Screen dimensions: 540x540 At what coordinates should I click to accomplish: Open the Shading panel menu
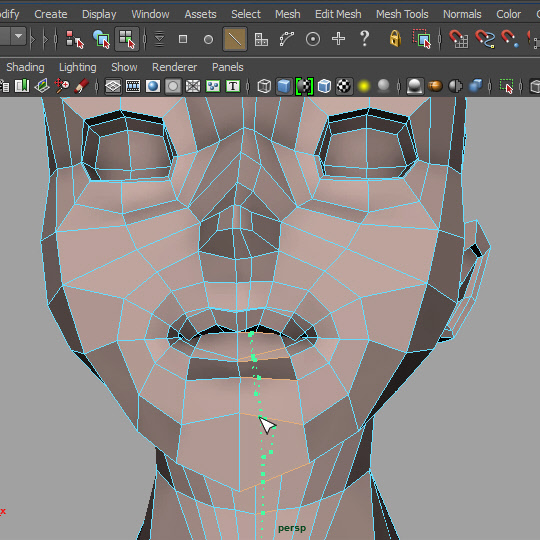tap(25, 67)
